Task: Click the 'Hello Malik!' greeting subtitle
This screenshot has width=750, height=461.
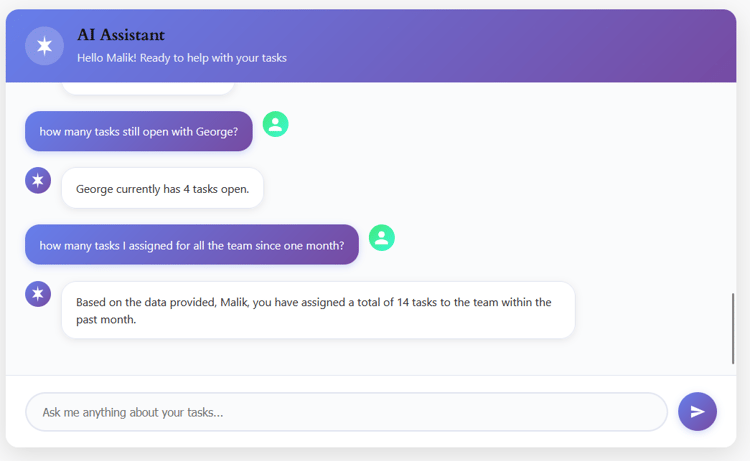Action: [x=181, y=58]
